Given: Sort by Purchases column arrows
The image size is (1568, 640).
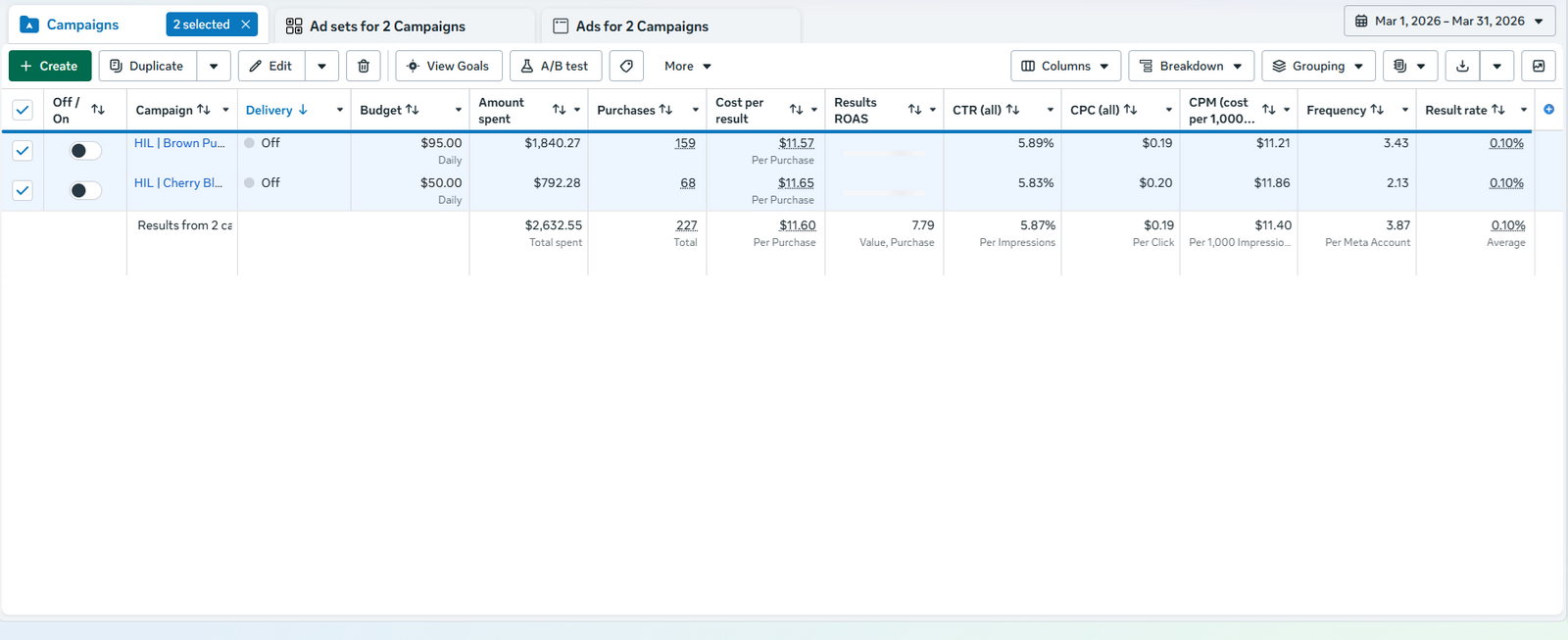Looking at the screenshot, I should (x=665, y=110).
